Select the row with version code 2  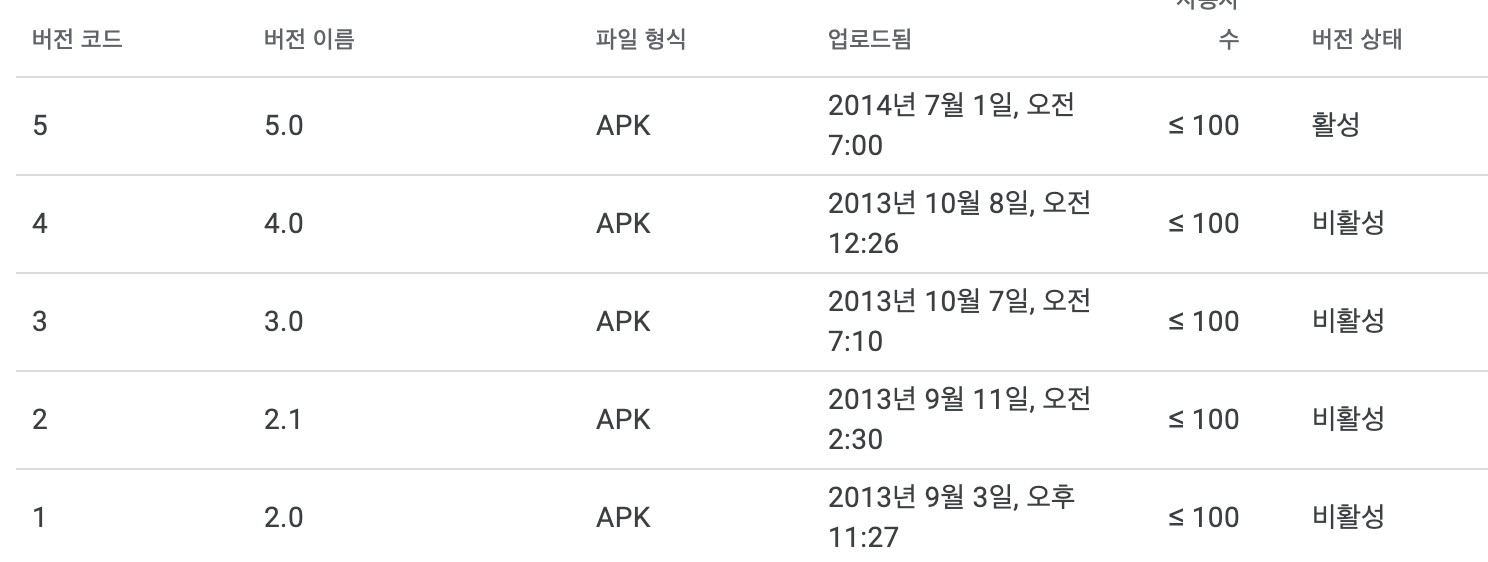pos(744,420)
